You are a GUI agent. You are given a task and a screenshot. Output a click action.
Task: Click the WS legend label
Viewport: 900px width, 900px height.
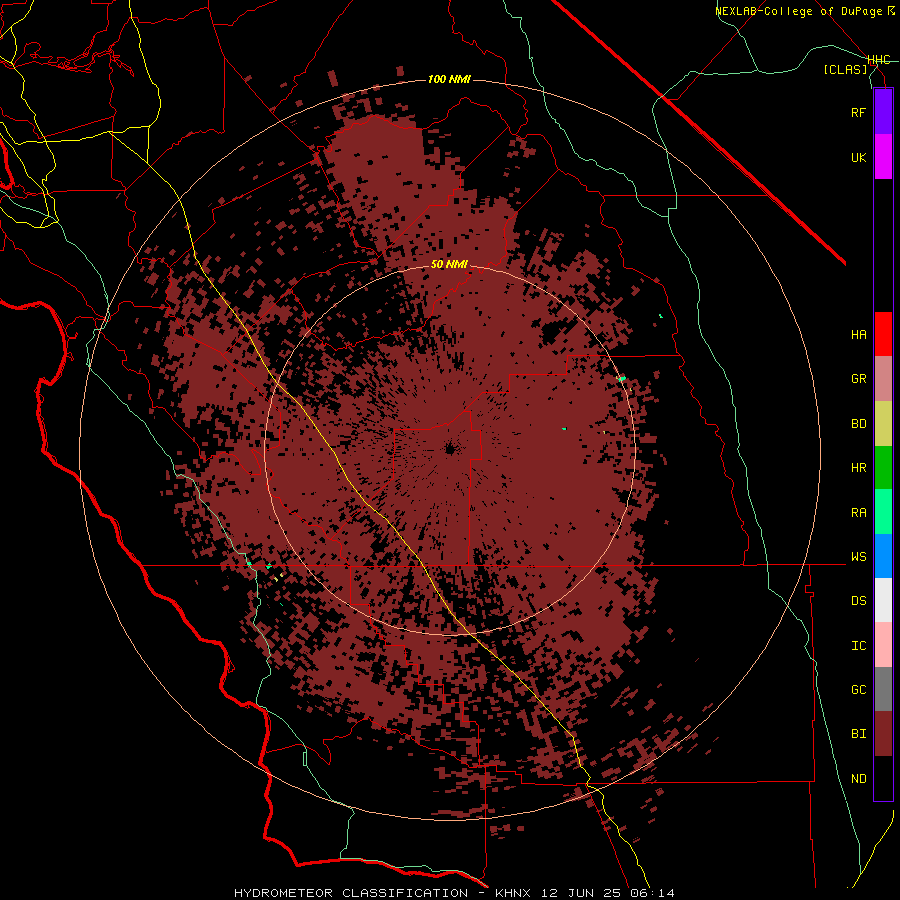859,556
